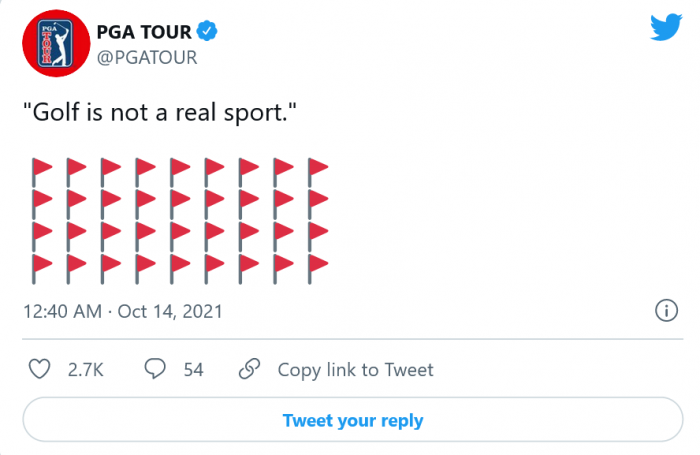Open the @PGATOUR handle link
The image size is (700, 455).
coord(147,57)
